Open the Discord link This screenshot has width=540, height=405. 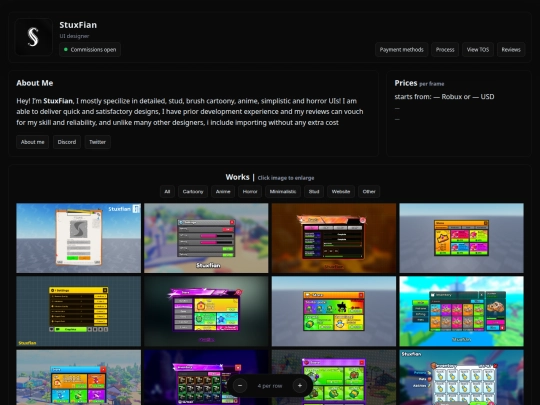[67, 142]
